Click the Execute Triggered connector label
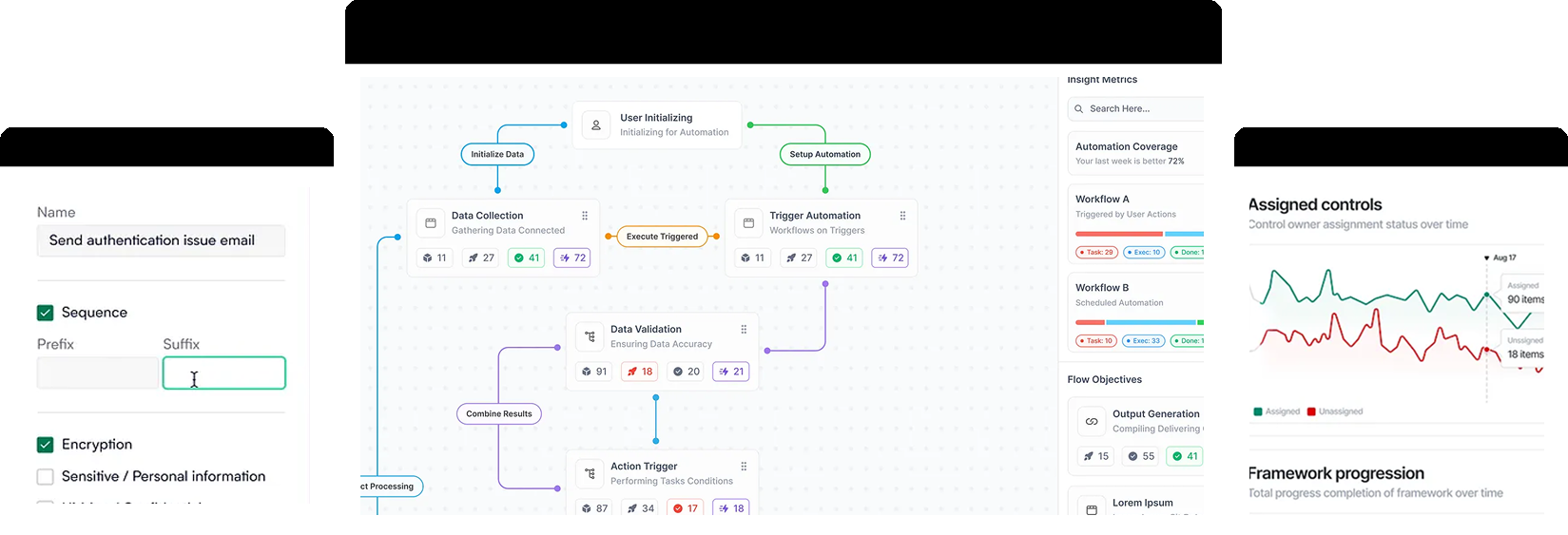Image resolution: width=1568 pixels, height=535 pixels. pos(662,237)
